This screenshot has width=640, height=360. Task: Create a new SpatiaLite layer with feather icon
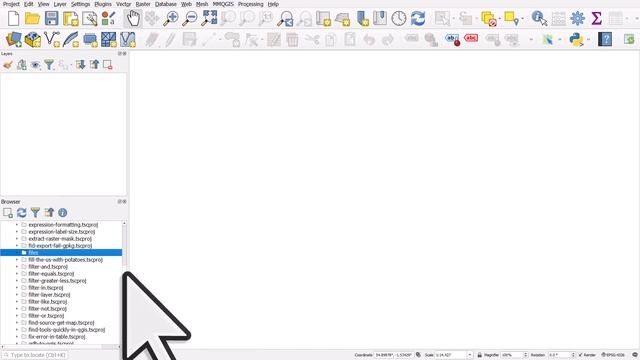coord(71,39)
